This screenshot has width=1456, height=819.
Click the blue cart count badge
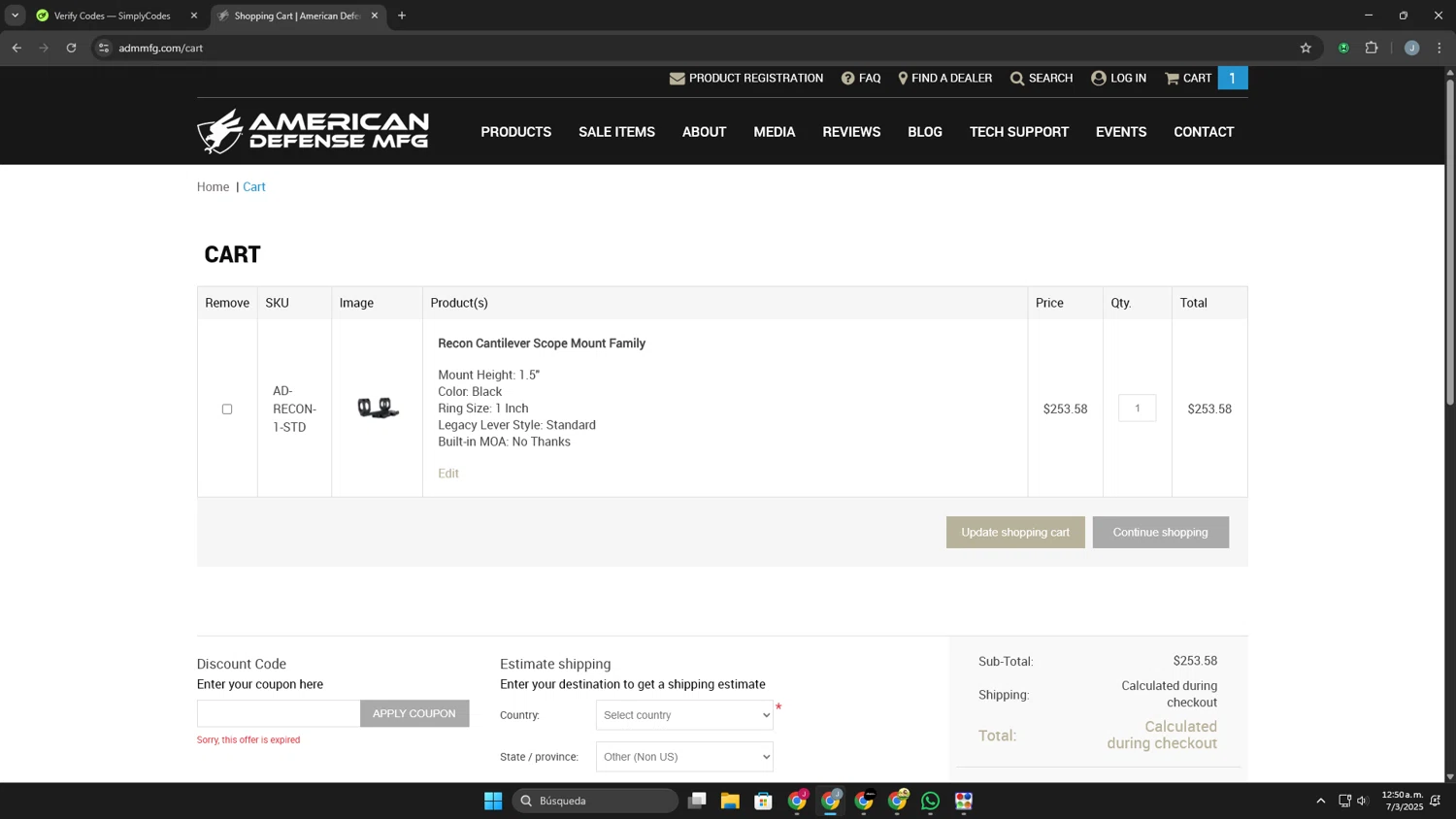tap(1233, 79)
